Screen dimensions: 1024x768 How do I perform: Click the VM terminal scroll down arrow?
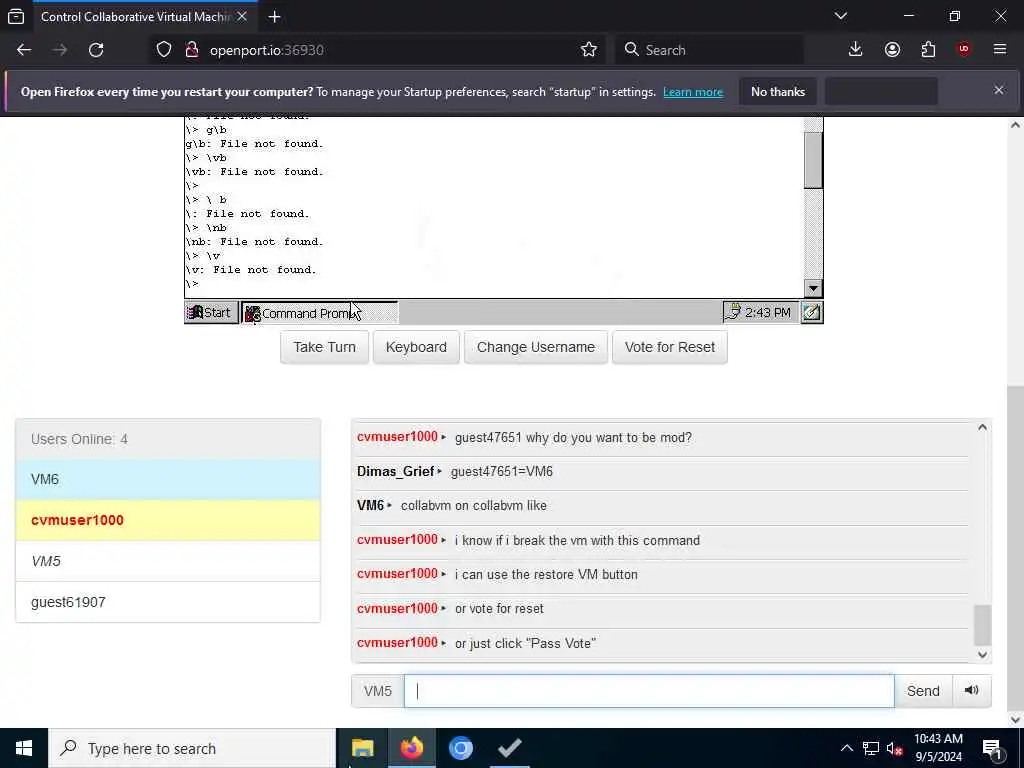pyautogui.click(x=813, y=288)
